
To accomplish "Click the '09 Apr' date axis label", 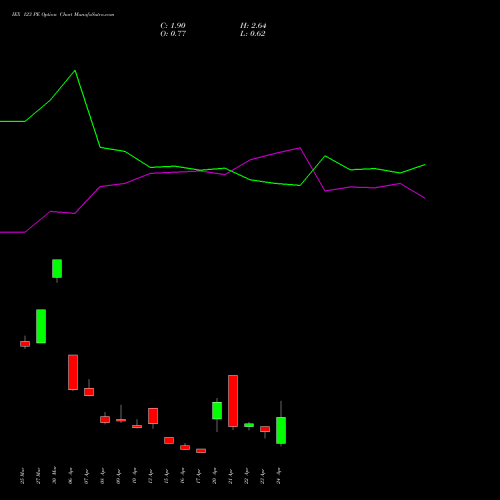I will point(118,476).
